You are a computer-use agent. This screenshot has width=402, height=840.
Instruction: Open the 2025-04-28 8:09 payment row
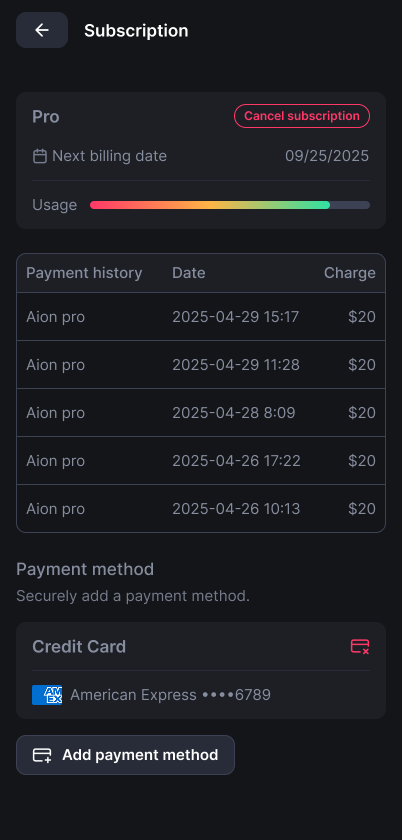pos(201,413)
